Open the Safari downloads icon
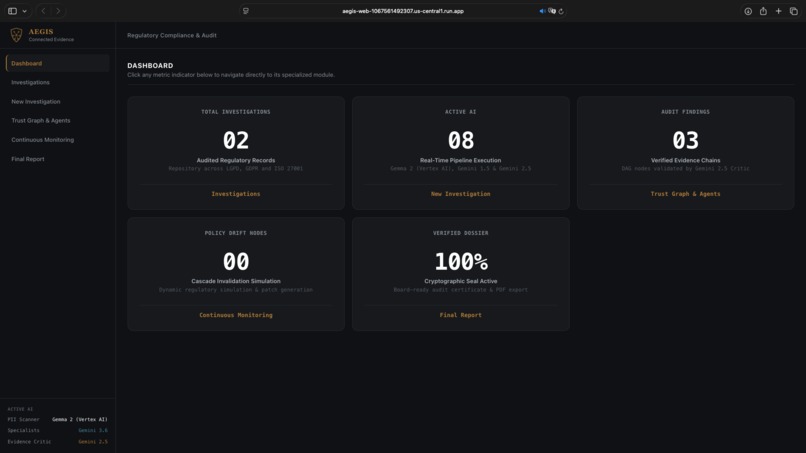Image resolution: width=806 pixels, height=453 pixels. tap(748, 11)
